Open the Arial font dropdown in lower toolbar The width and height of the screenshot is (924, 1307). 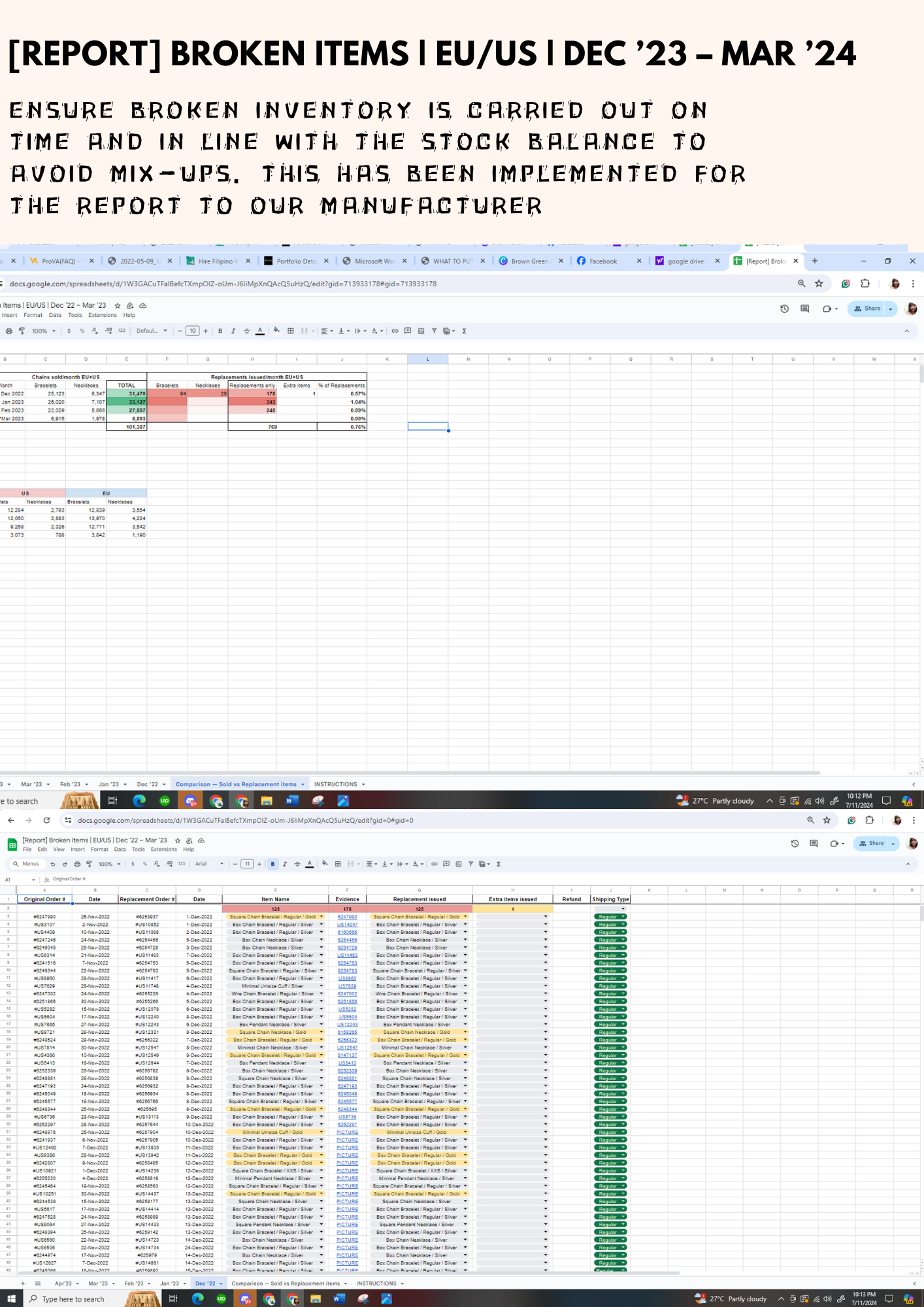click(x=209, y=864)
